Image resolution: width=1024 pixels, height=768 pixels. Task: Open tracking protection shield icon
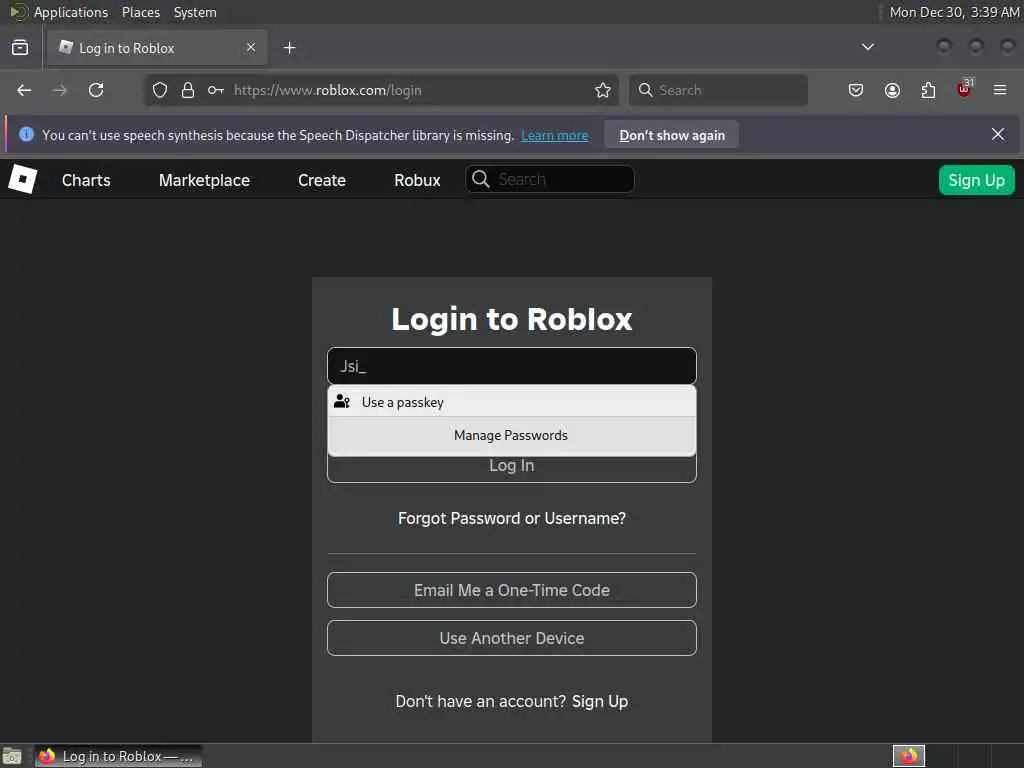click(x=160, y=90)
